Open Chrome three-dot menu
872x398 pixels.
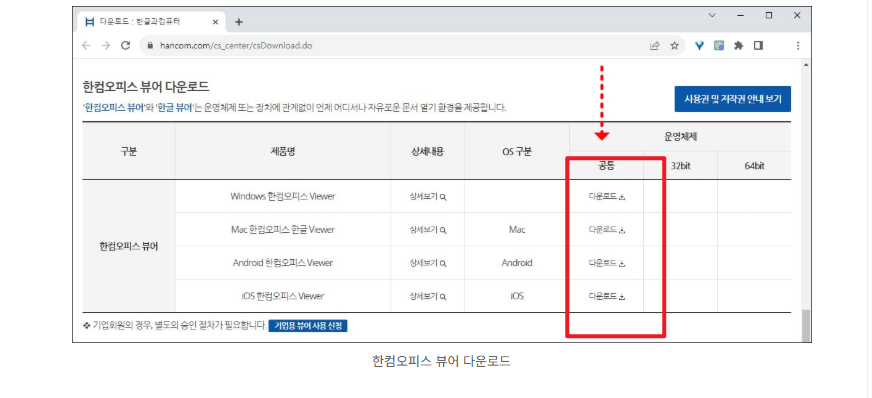798,46
